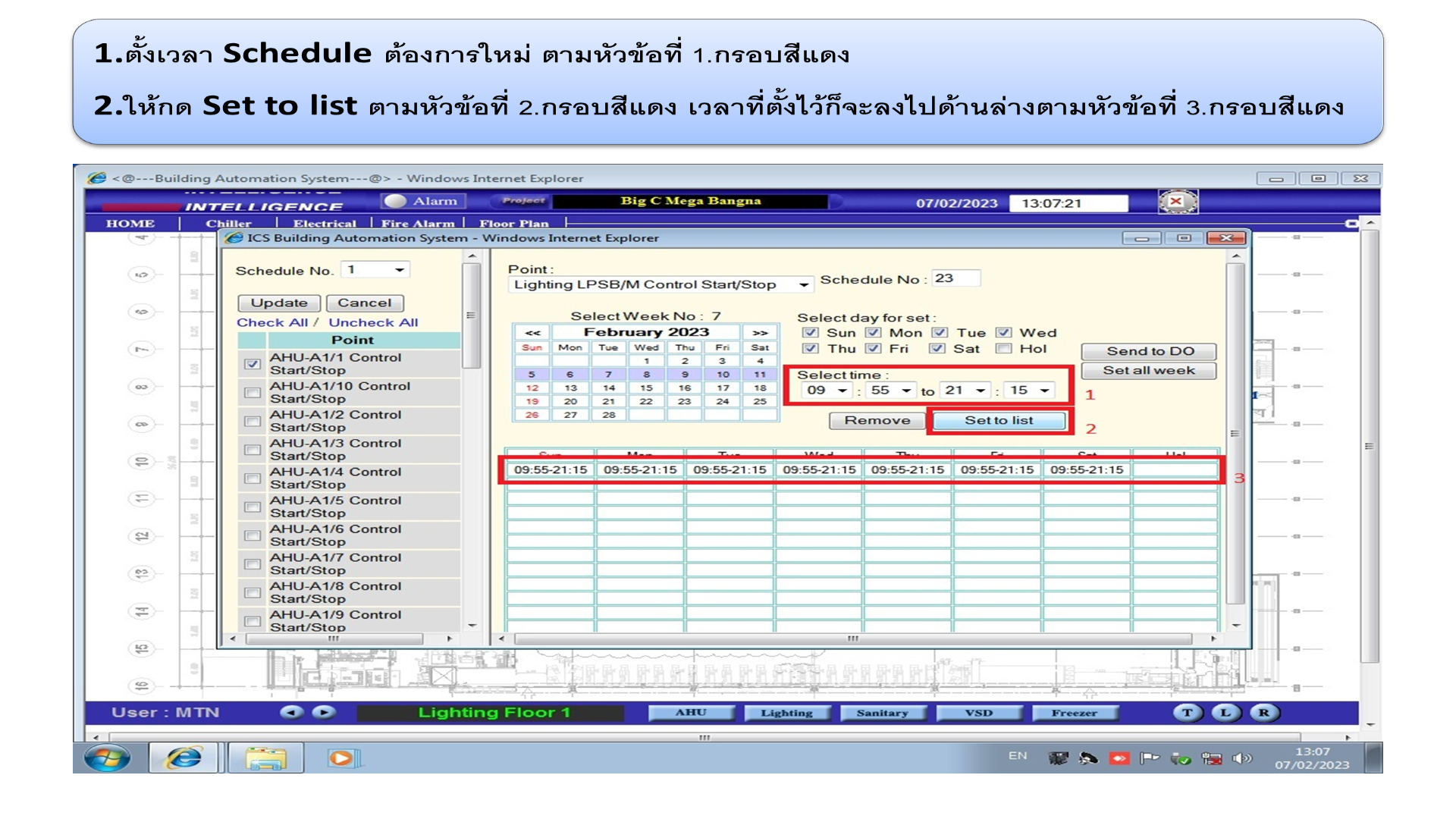Click the Alarm indicator button

[423, 201]
